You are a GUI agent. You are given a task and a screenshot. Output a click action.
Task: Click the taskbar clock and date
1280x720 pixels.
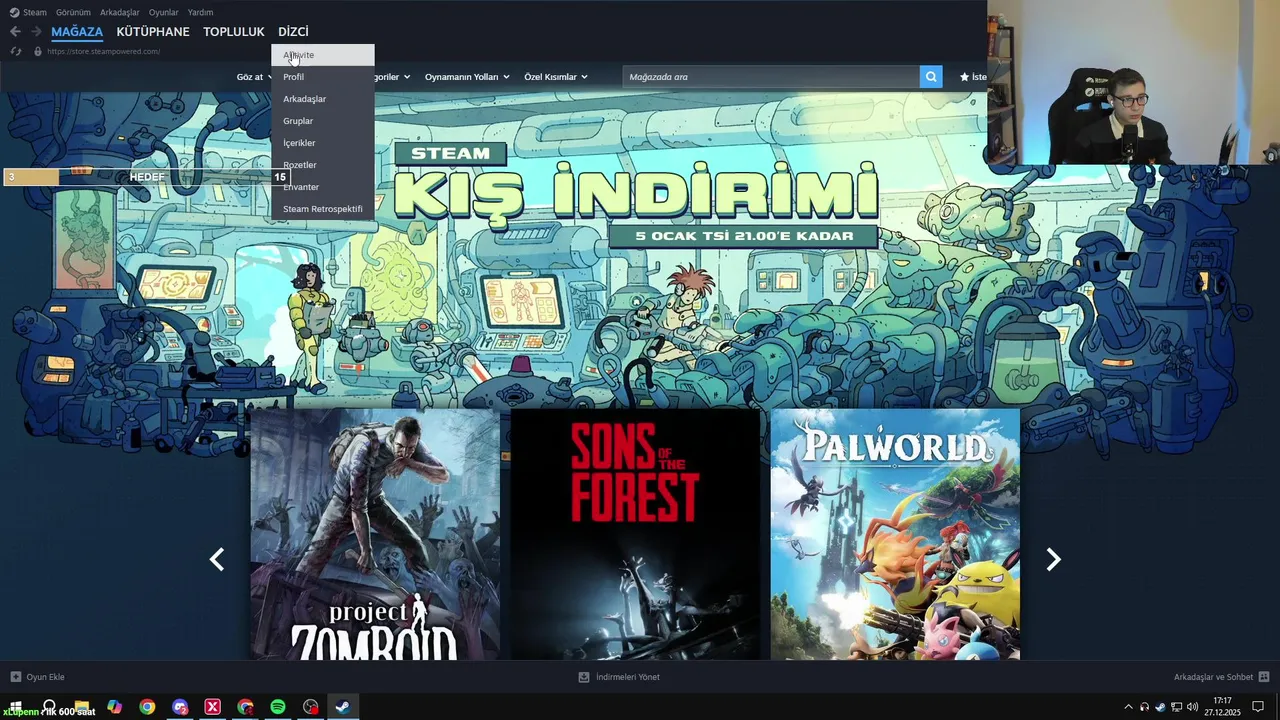tap(1222, 707)
